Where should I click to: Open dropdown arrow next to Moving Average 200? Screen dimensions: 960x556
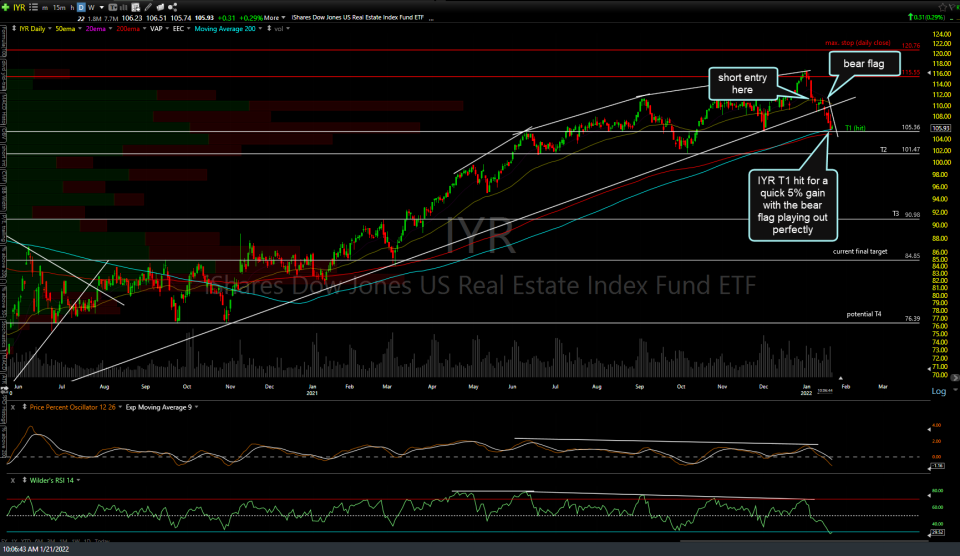(260, 28)
